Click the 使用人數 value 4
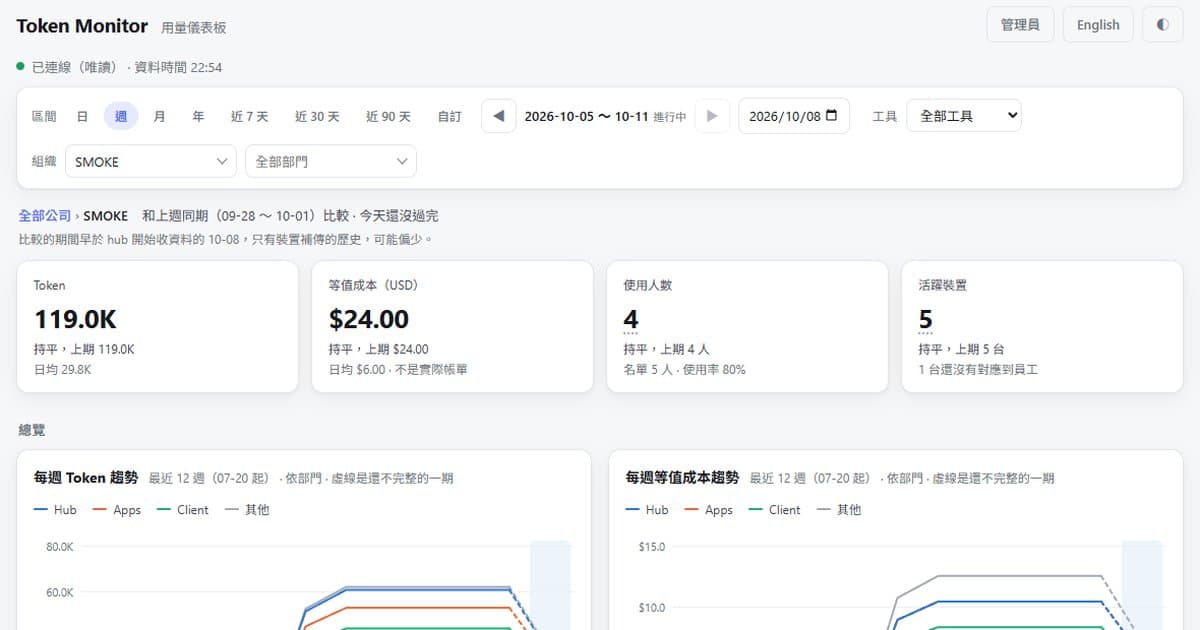Screen dimensions: 1200x630 coord(631,319)
